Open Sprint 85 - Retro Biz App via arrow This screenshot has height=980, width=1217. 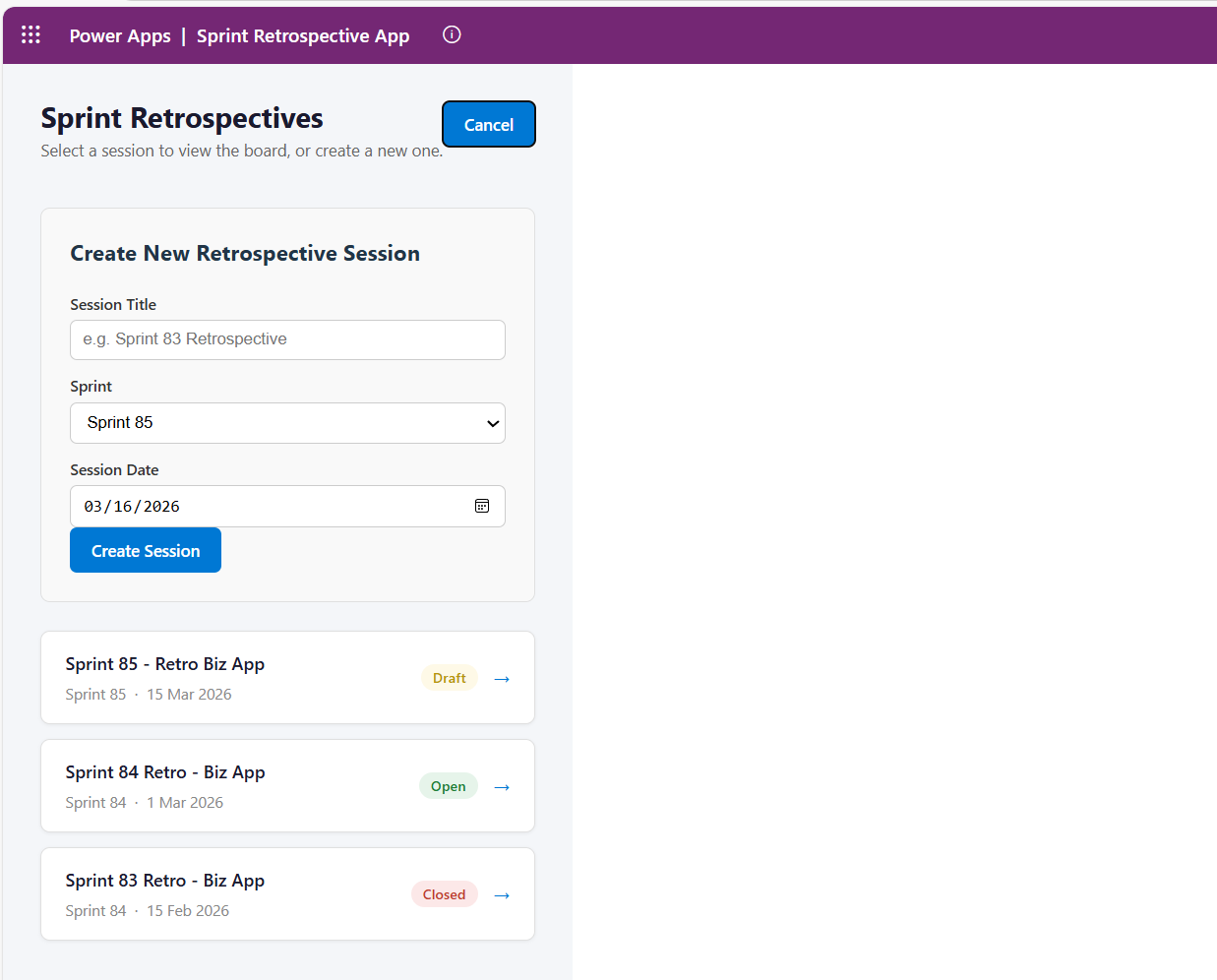502,678
